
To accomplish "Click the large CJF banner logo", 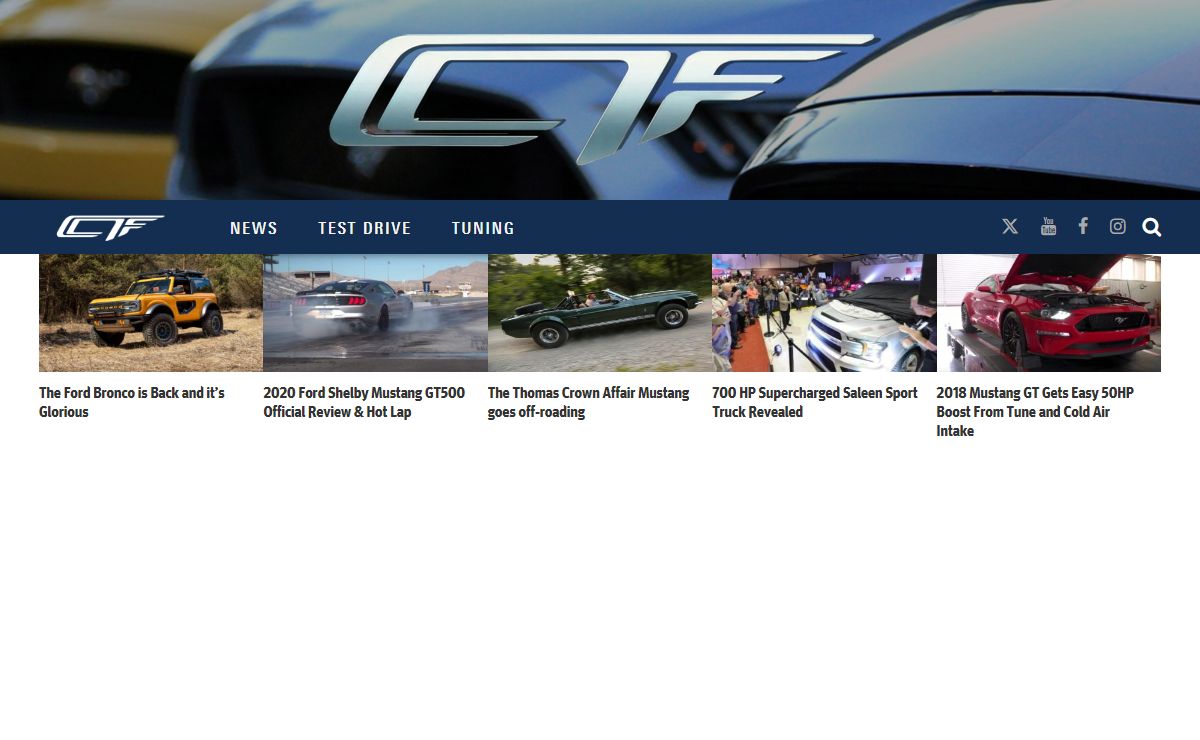I will pyautogui.click(x=603, y=98).
